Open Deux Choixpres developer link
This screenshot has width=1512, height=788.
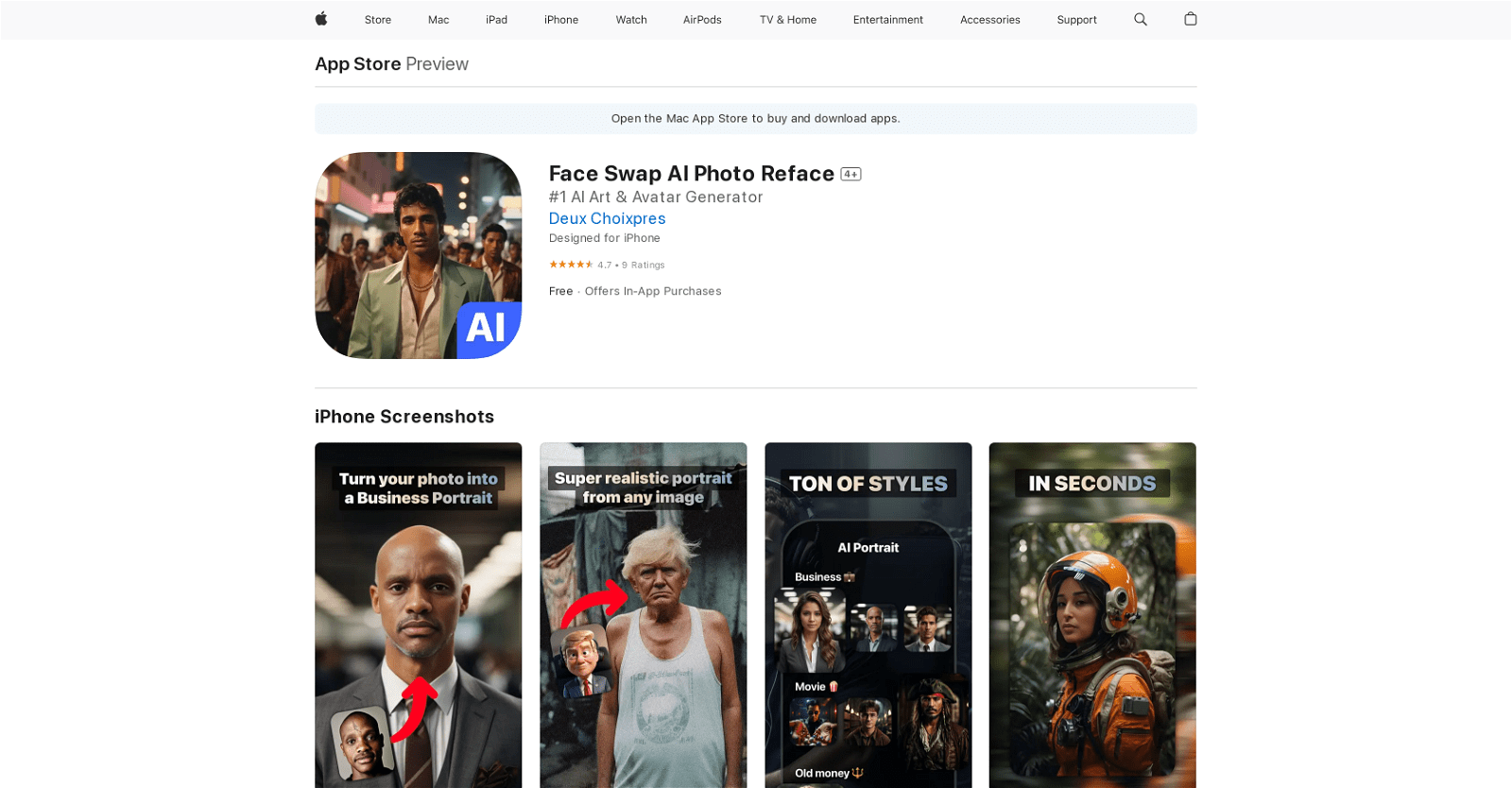[607, 218]
